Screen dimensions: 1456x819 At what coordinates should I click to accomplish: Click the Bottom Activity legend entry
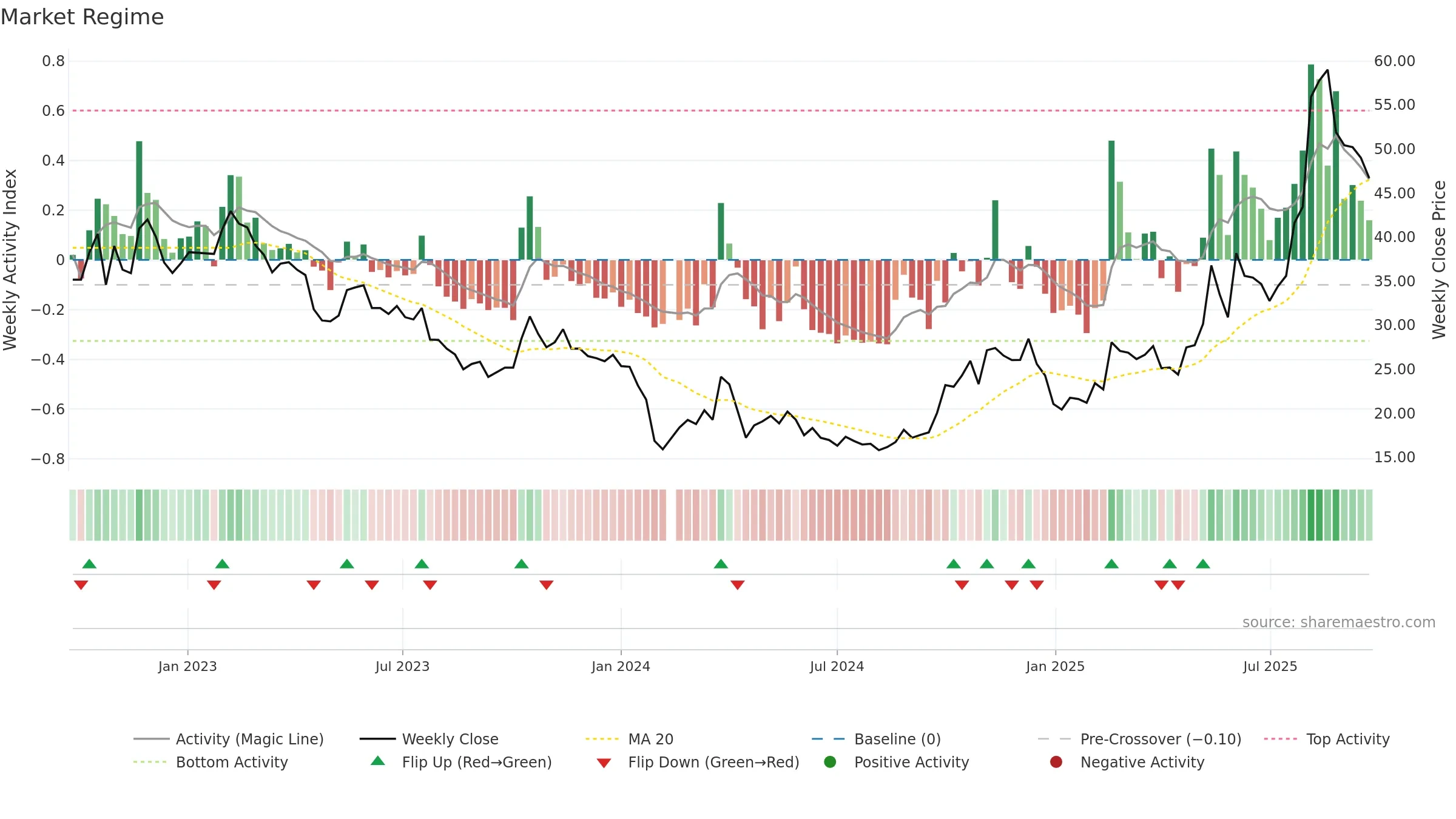pyautogui.click(x=211, y=762)
